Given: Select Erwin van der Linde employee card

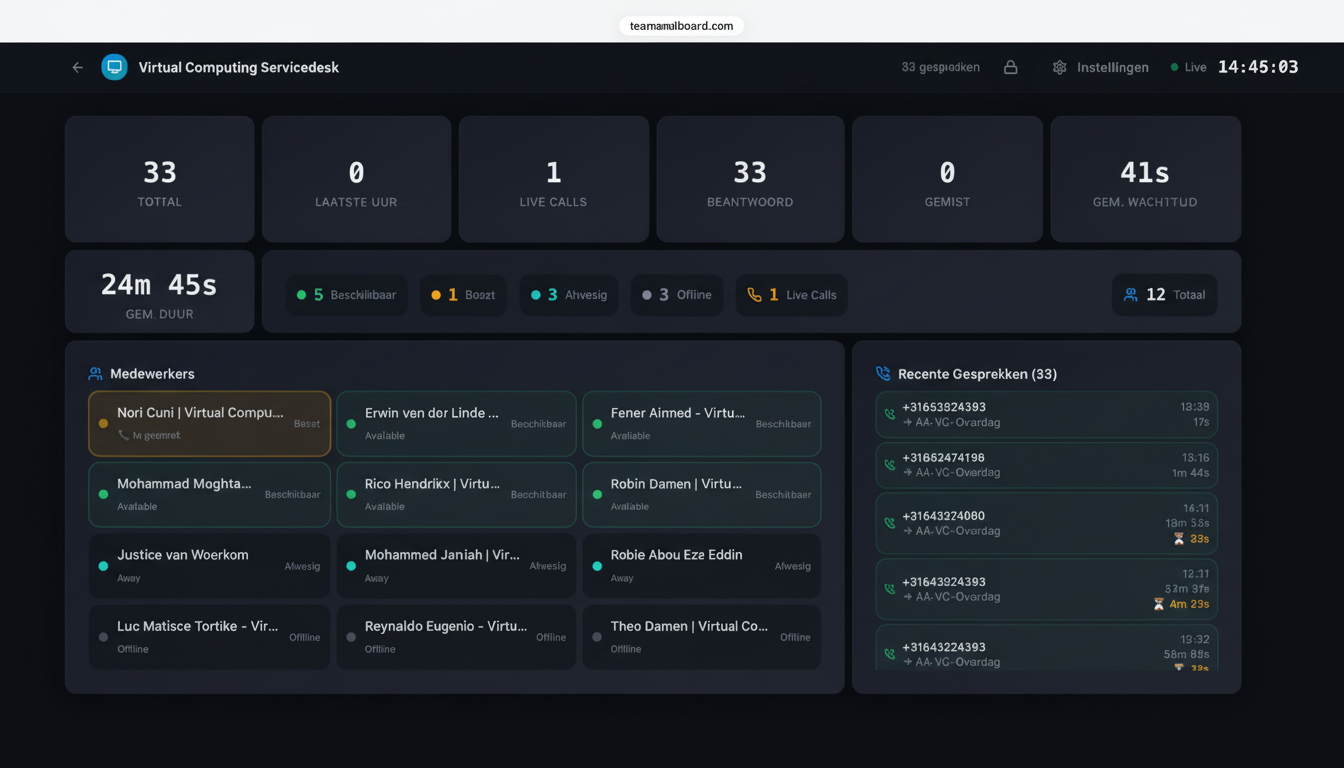Looking at the screenshot, I should pyautogui.click(x=456, y=424).
